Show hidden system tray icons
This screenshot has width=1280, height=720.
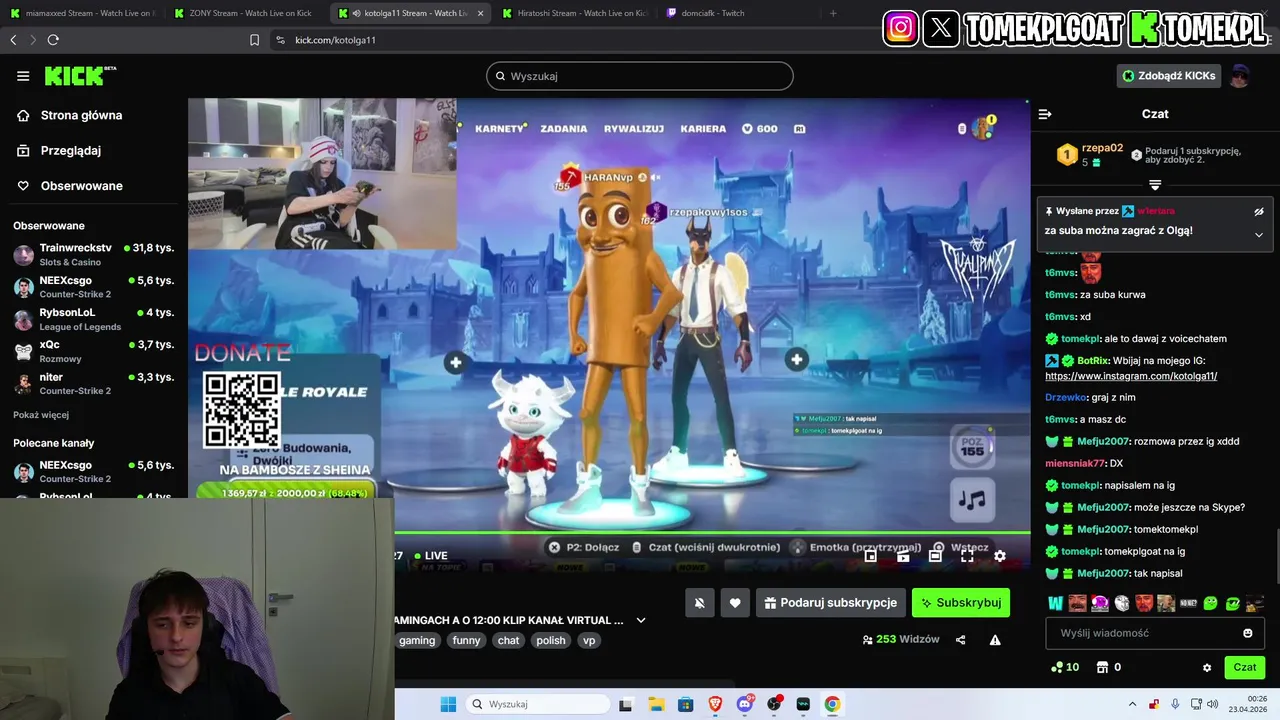point(1132,704)
